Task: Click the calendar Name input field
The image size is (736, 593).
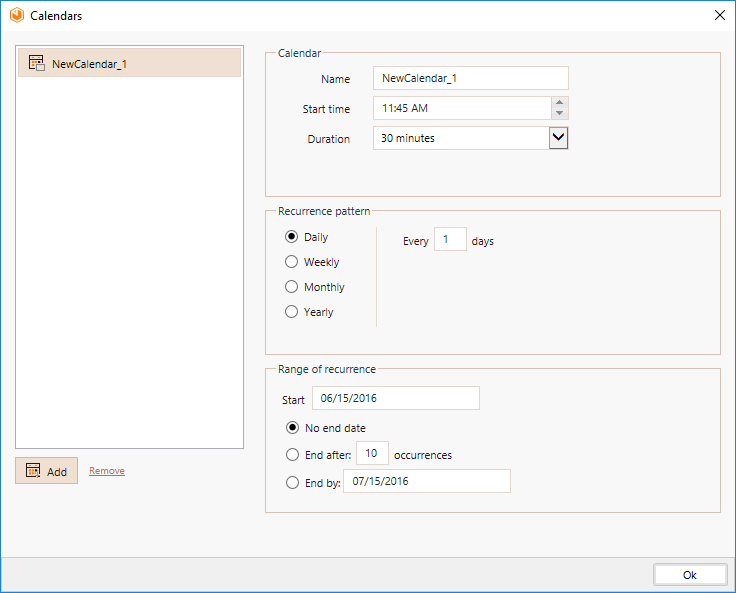Action: pos(471,78)
